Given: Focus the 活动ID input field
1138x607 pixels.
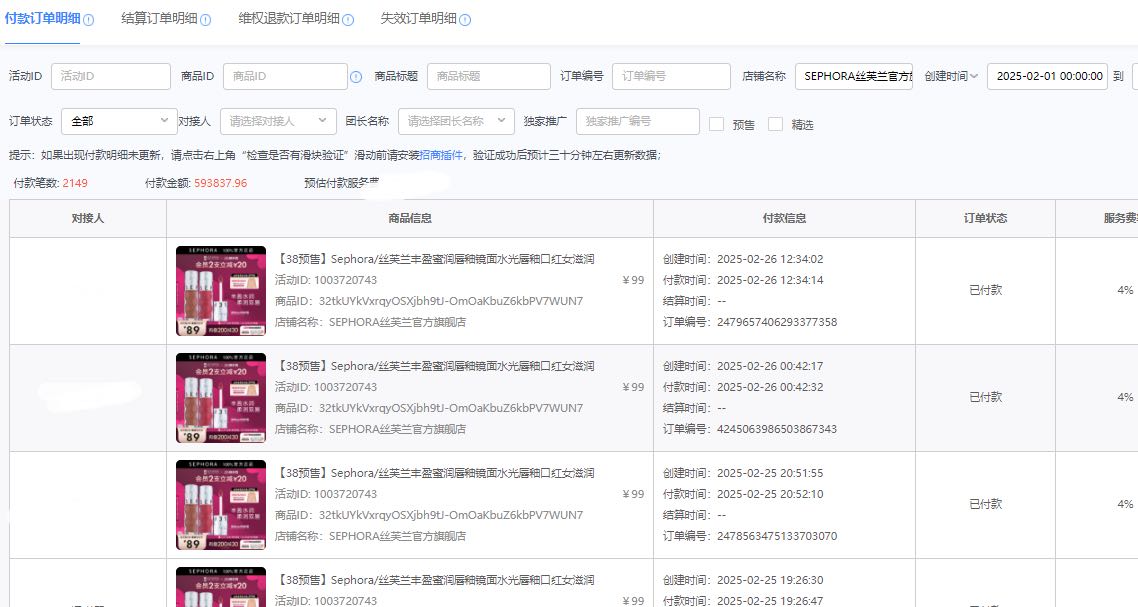Looking at the screenshot, I should pos(111,76).
